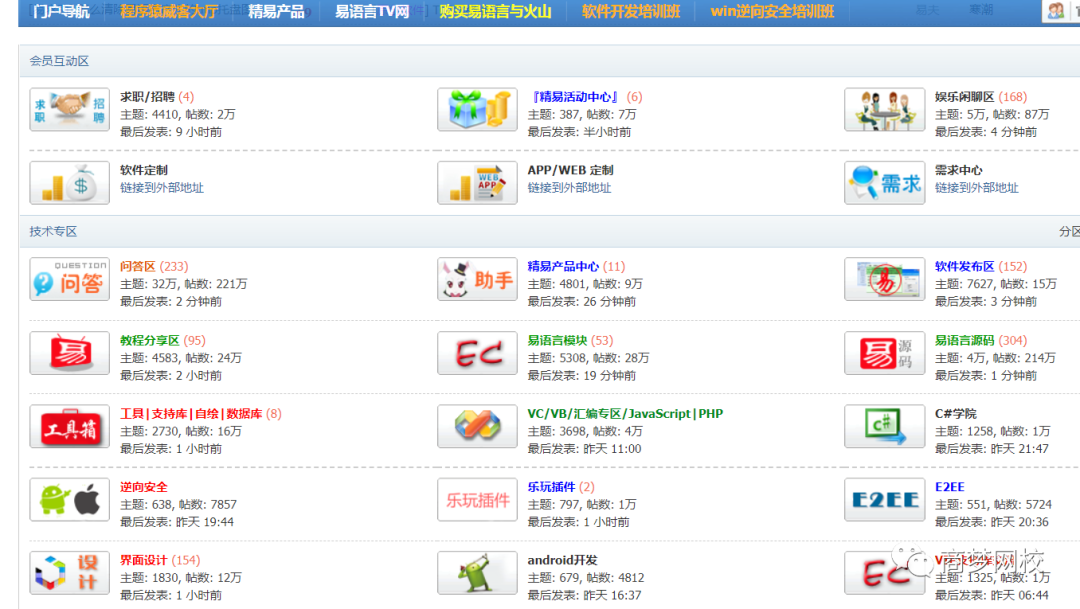Open the 需求中心 search icon
The width and height of the screenshot is (1080, 609).
(884, 183)
